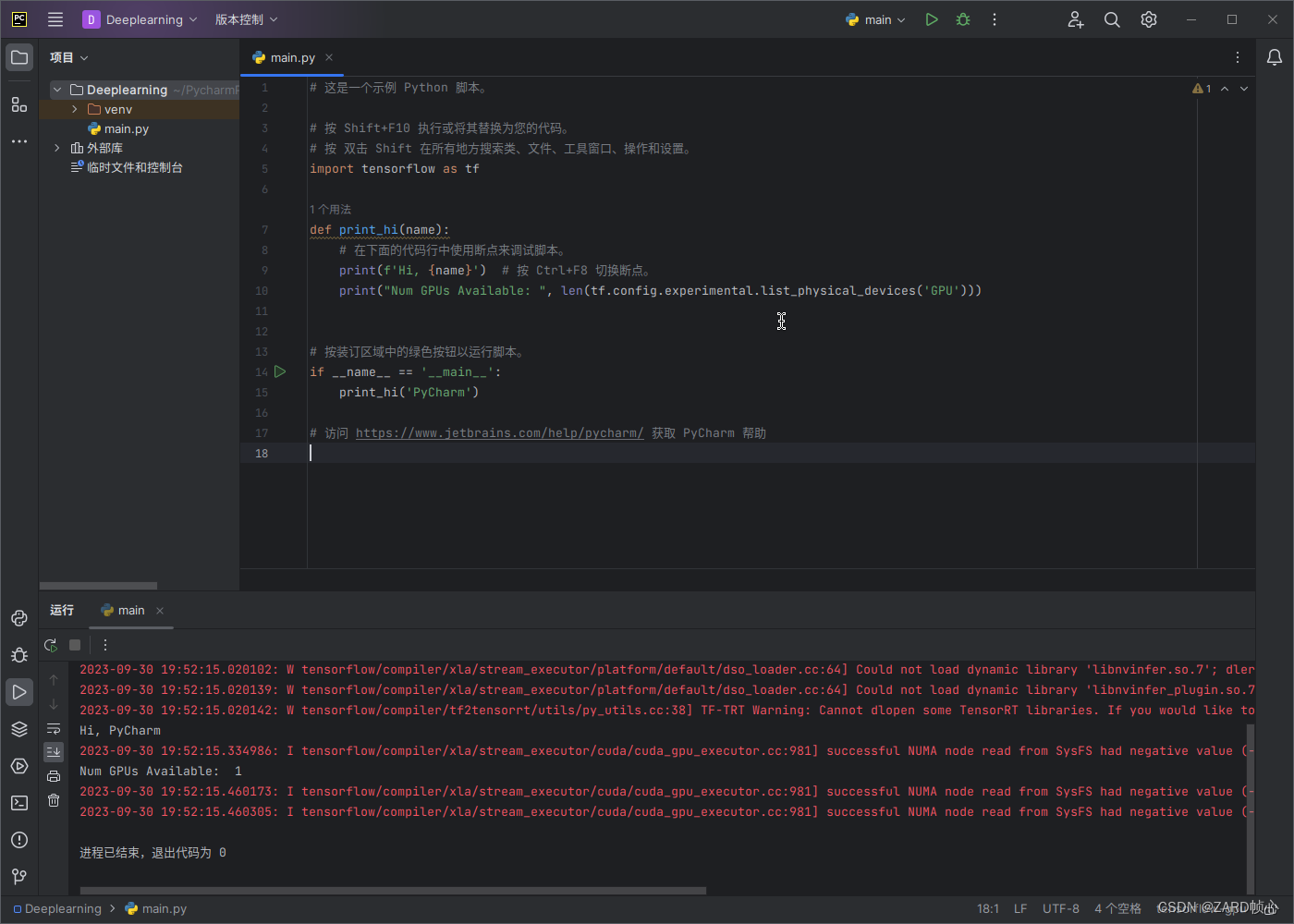Select Scratches and Consoles node
The image size is (1294, 924).
pos(127,167)
